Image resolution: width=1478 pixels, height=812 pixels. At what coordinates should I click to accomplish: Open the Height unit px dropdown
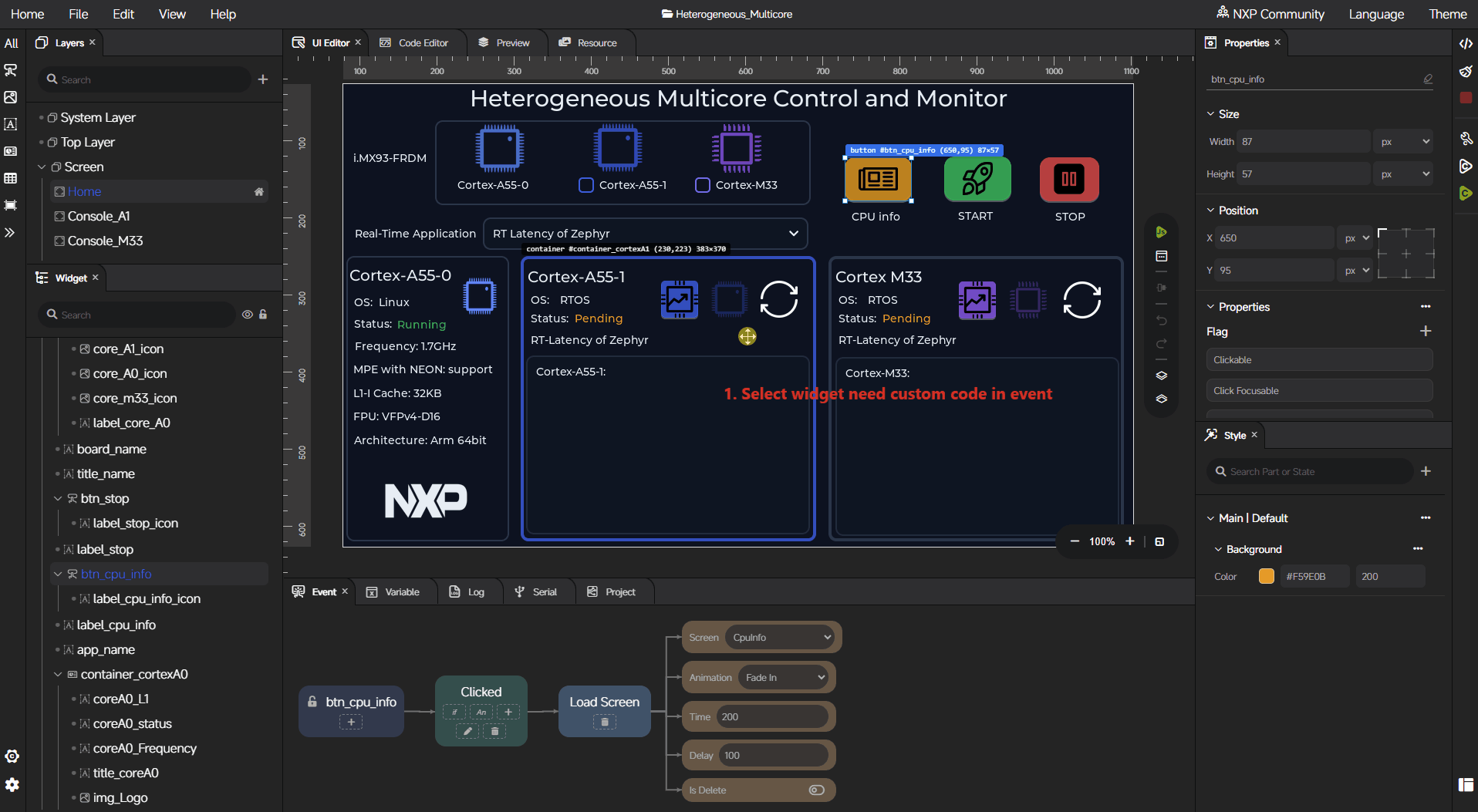point(1403,174)
